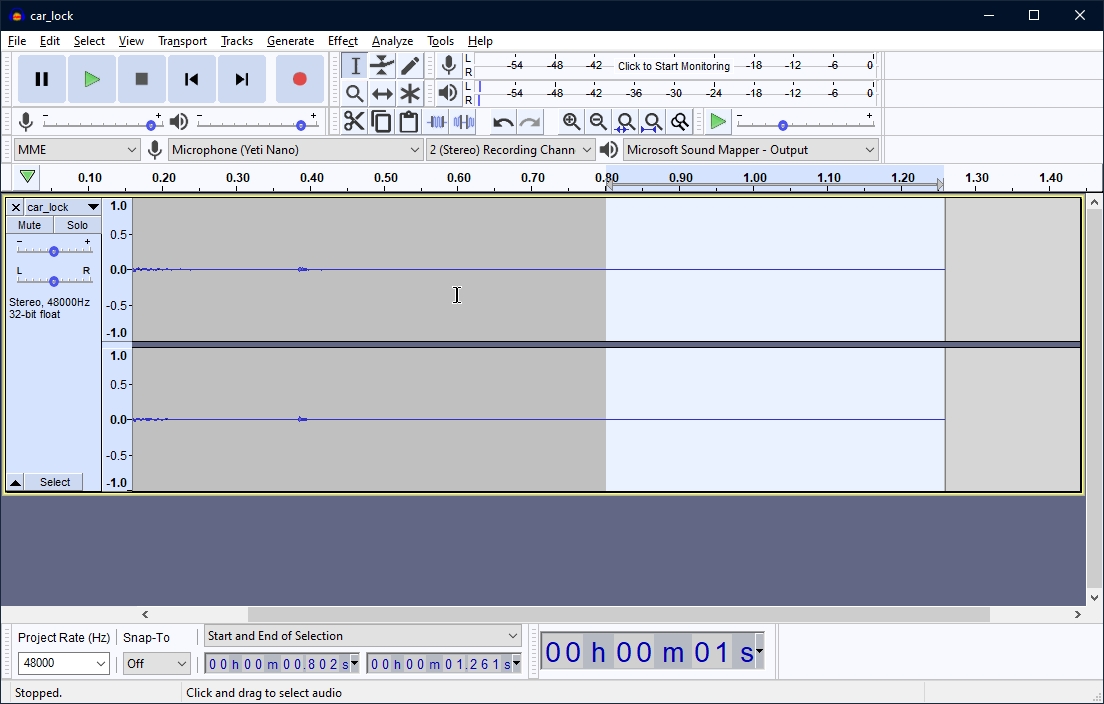
Task: Open the MME audio host dropdown
Action: point(77,150)
